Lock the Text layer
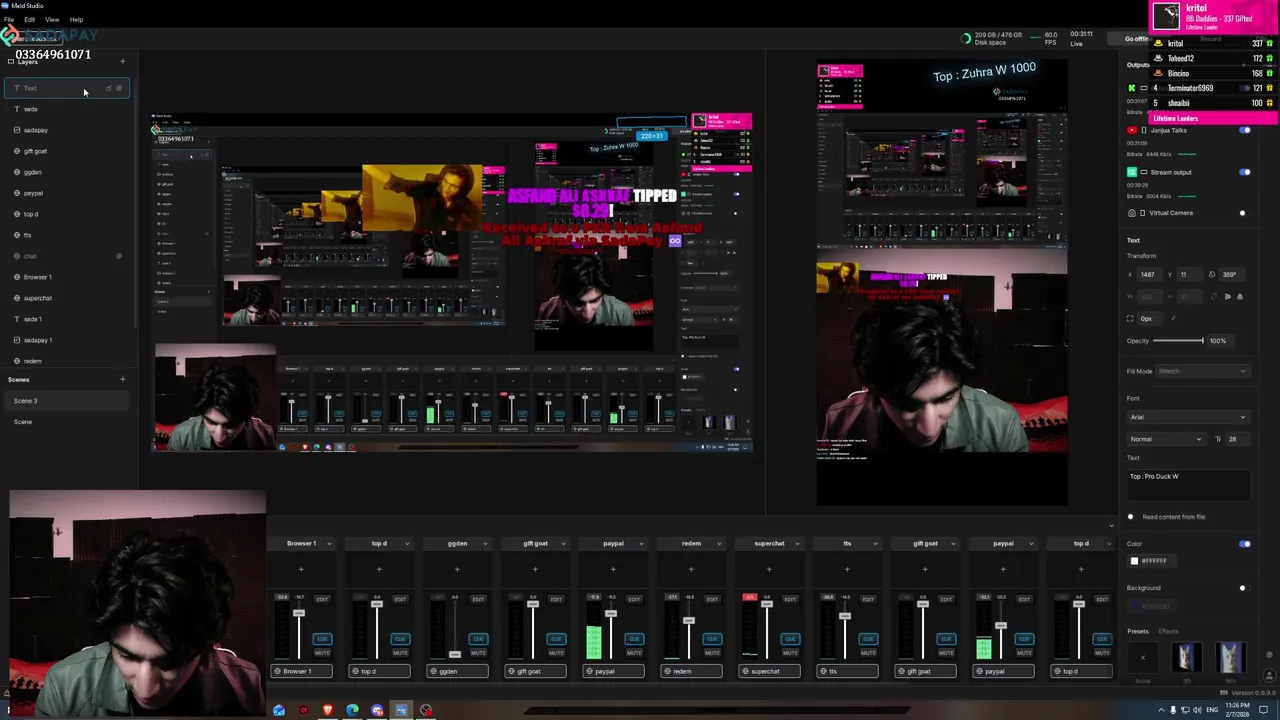The height and width of the screenshot is (720, 1280). [x=108, y=88]
